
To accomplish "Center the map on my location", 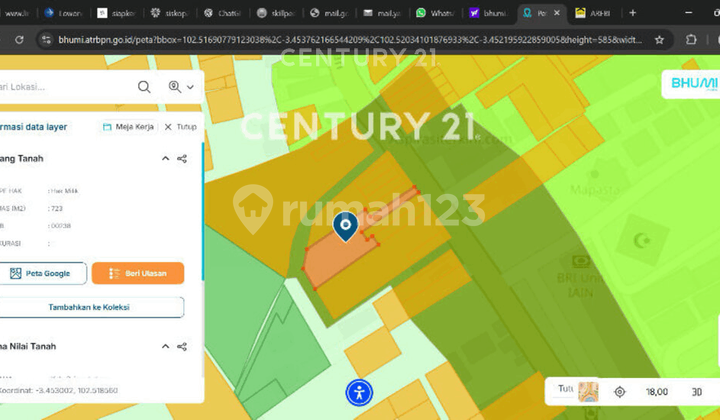I will click(x=619, y=392).
